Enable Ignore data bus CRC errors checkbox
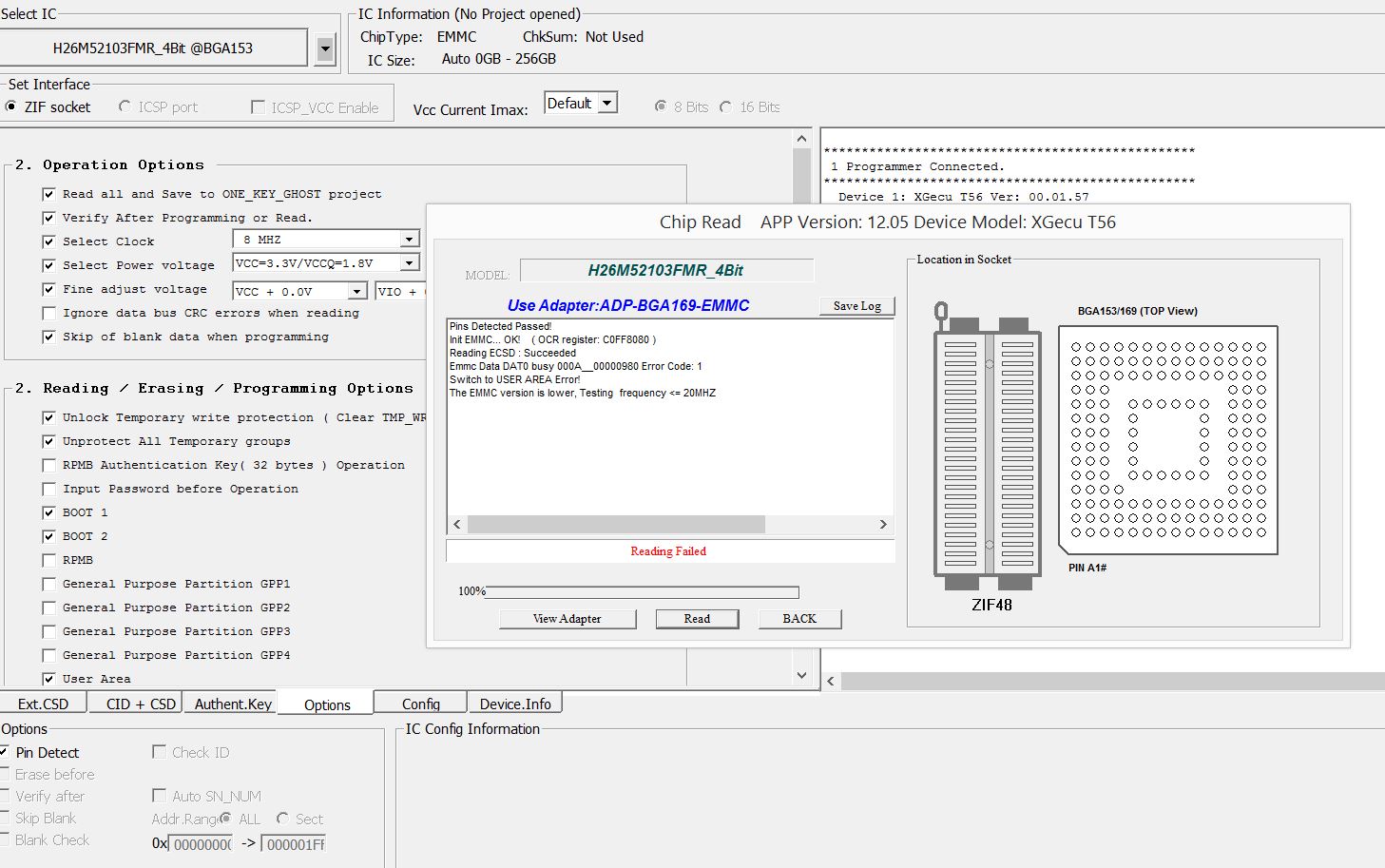The image size is (1385, 868). click(48, 313)
